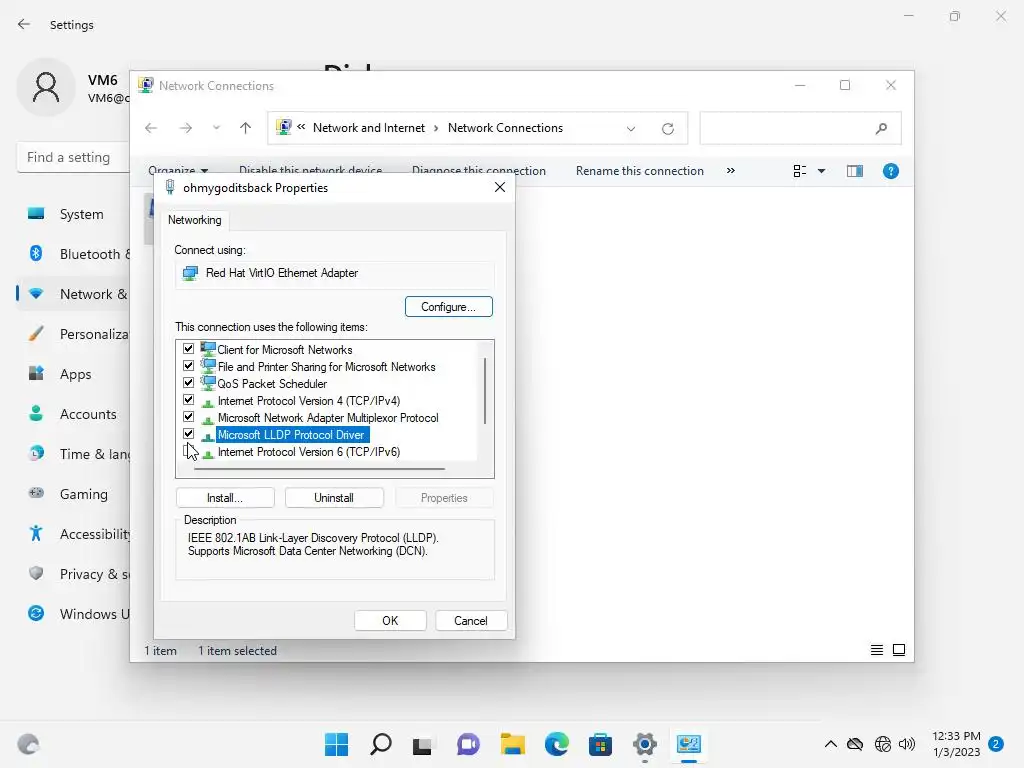
Task: Navigate back in Network Connections window
Action: (x=151, y=128)
